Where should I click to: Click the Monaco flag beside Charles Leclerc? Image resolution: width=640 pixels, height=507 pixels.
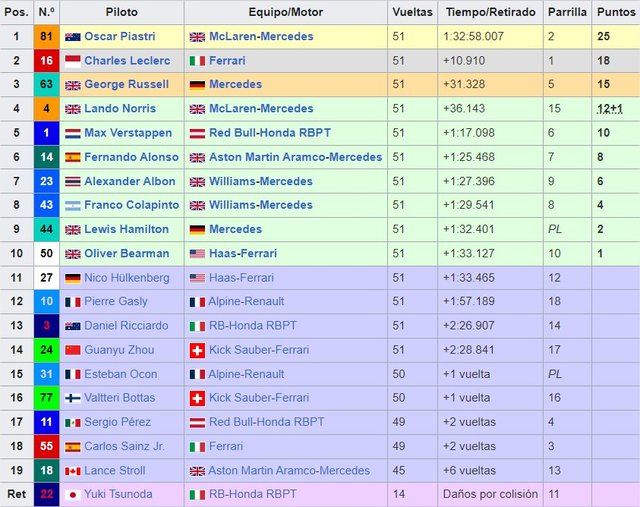click(x=73, y=61)
